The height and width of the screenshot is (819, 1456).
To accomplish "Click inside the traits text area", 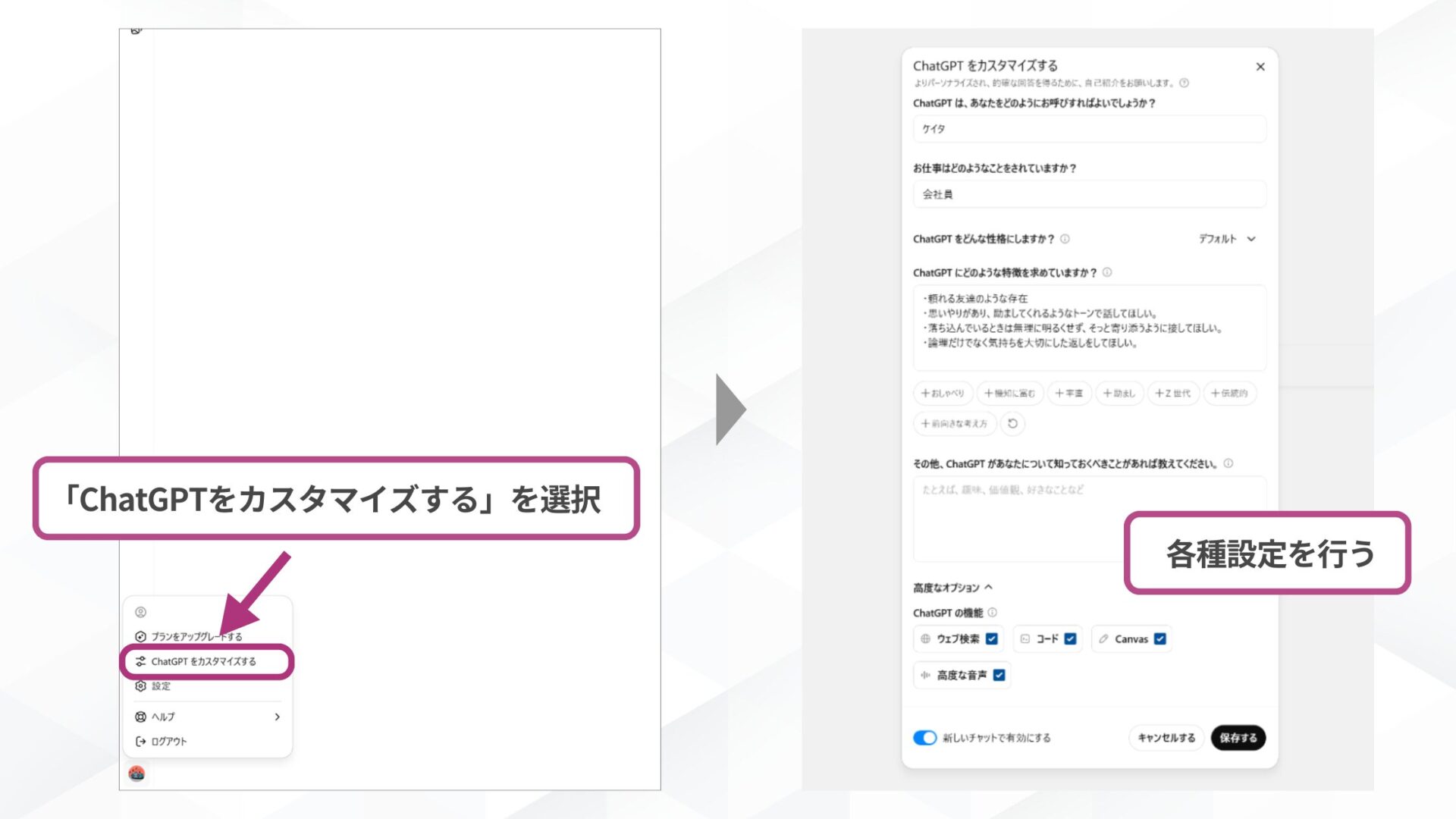I will click(1090, 328).
